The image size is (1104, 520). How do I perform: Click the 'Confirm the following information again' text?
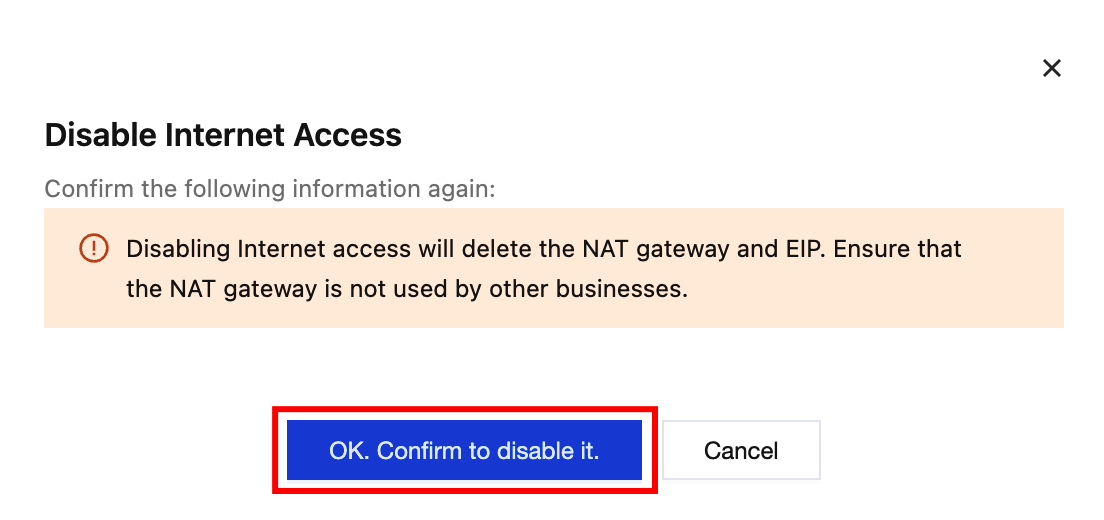click(270, 188)
